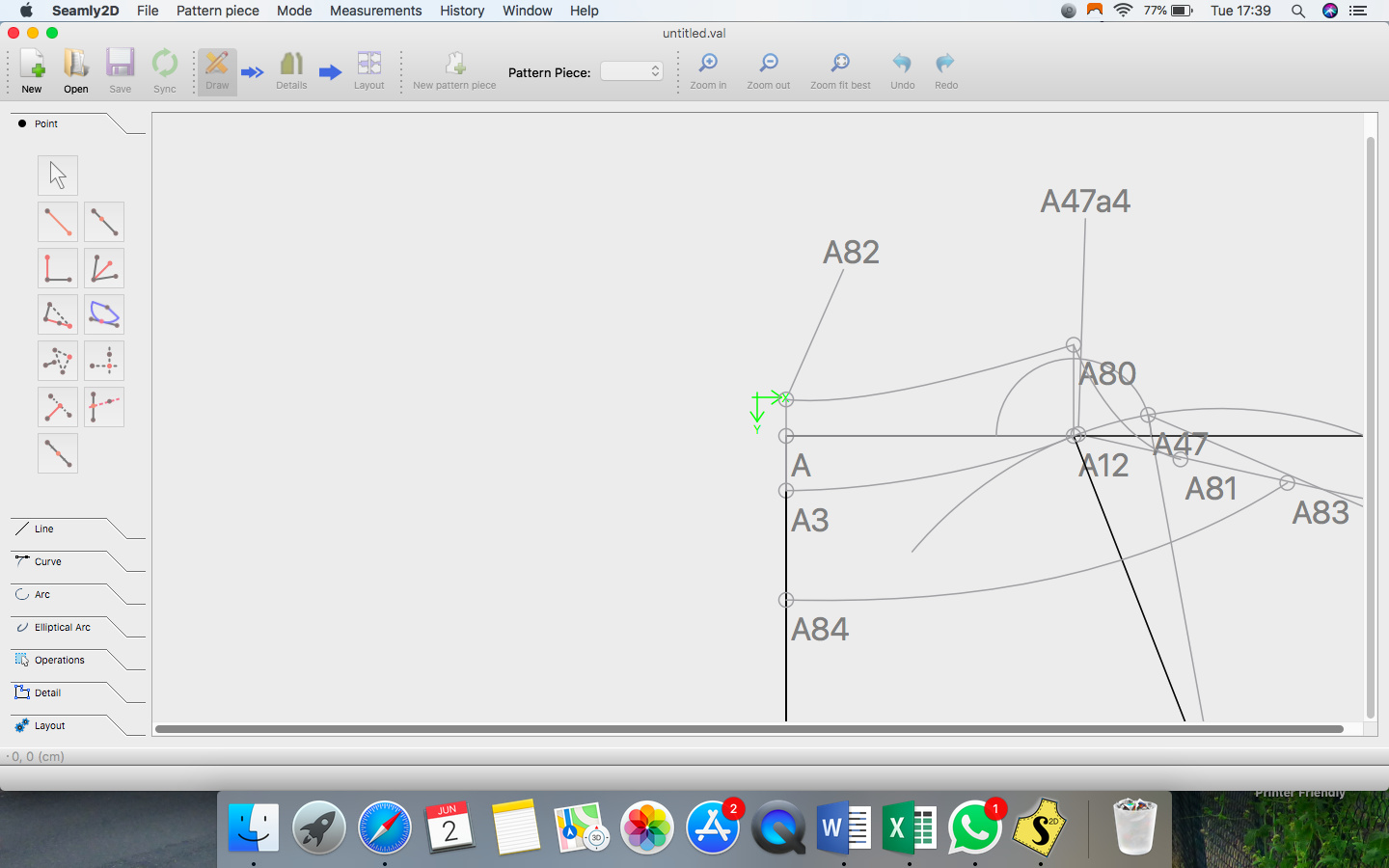
Task: Click the New file toolbar icon
Action: pos(32,71)
